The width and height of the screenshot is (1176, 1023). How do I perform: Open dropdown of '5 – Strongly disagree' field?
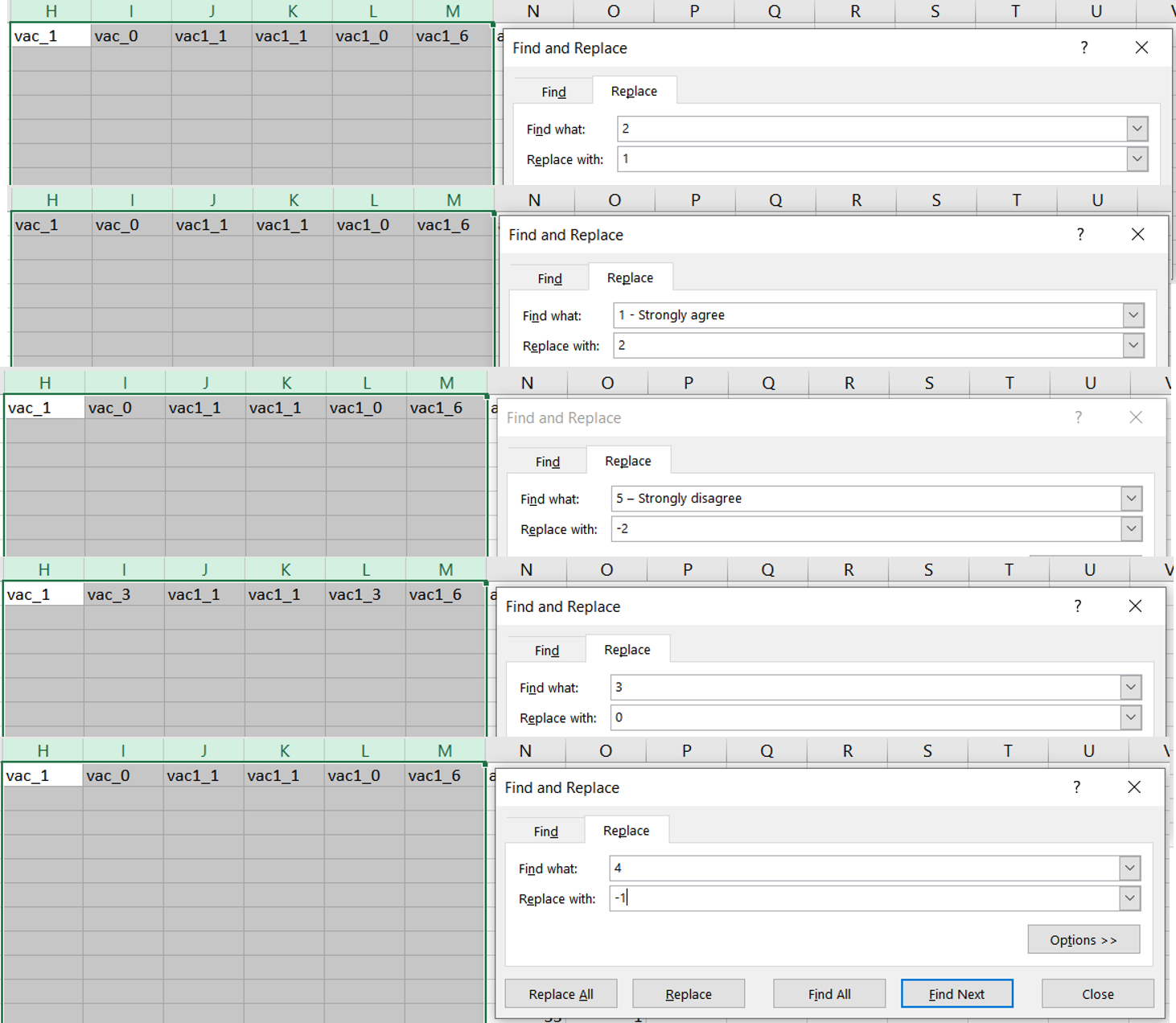click(1131, 498)
